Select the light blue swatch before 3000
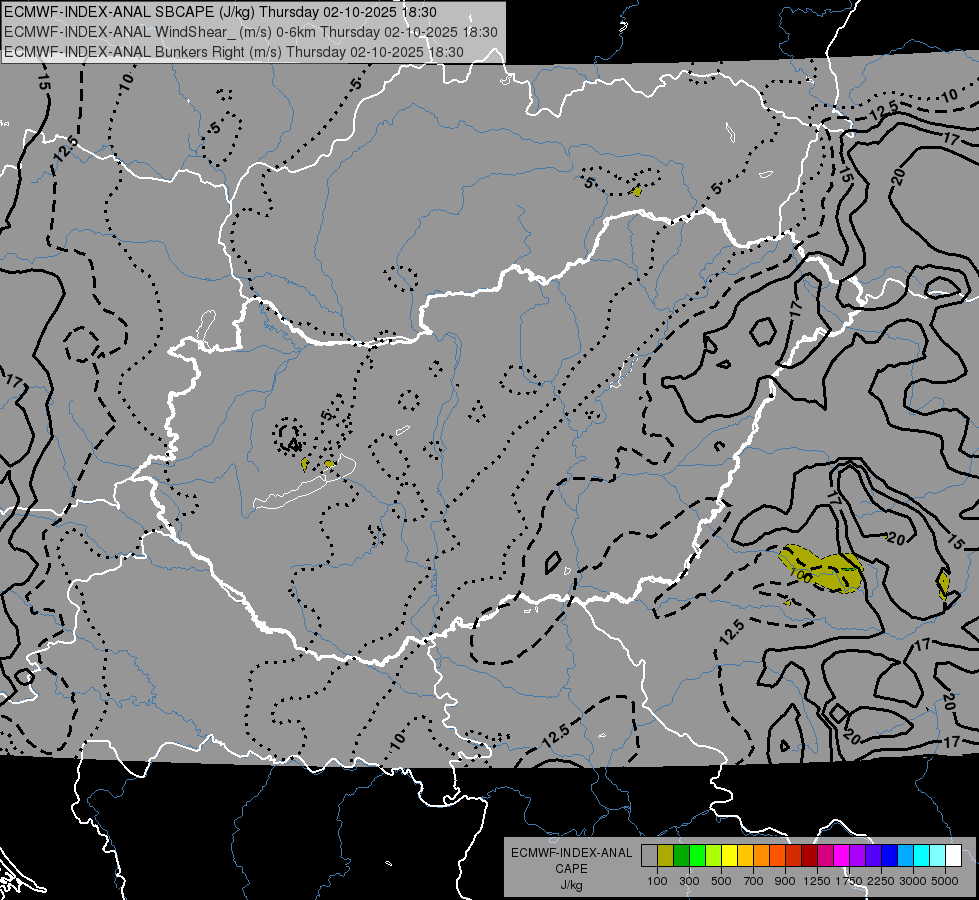Screen dimensions: 979x900 tap(905, 856)
